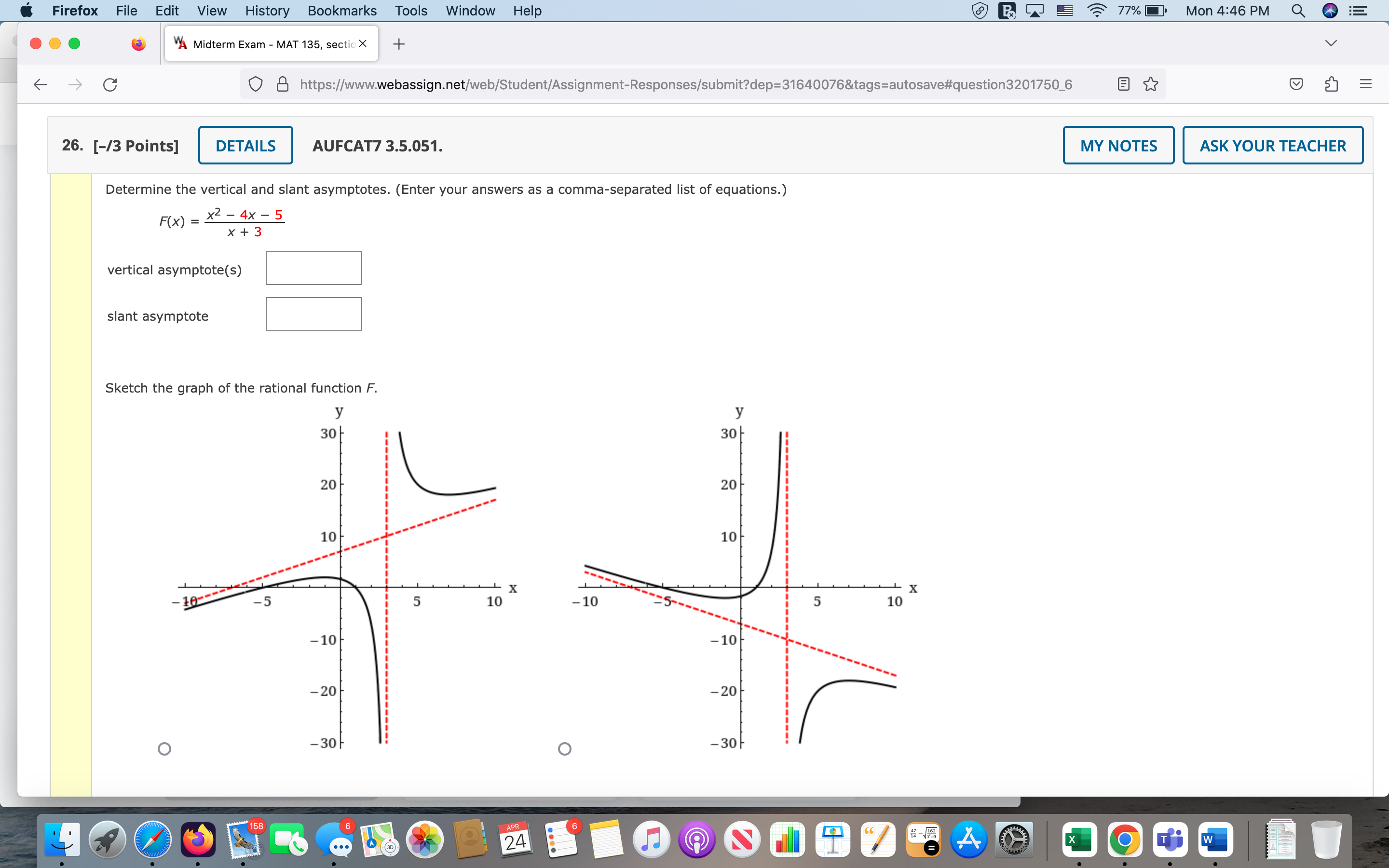
Task: Open the Music app from the Dock
Action: [652, 839]
